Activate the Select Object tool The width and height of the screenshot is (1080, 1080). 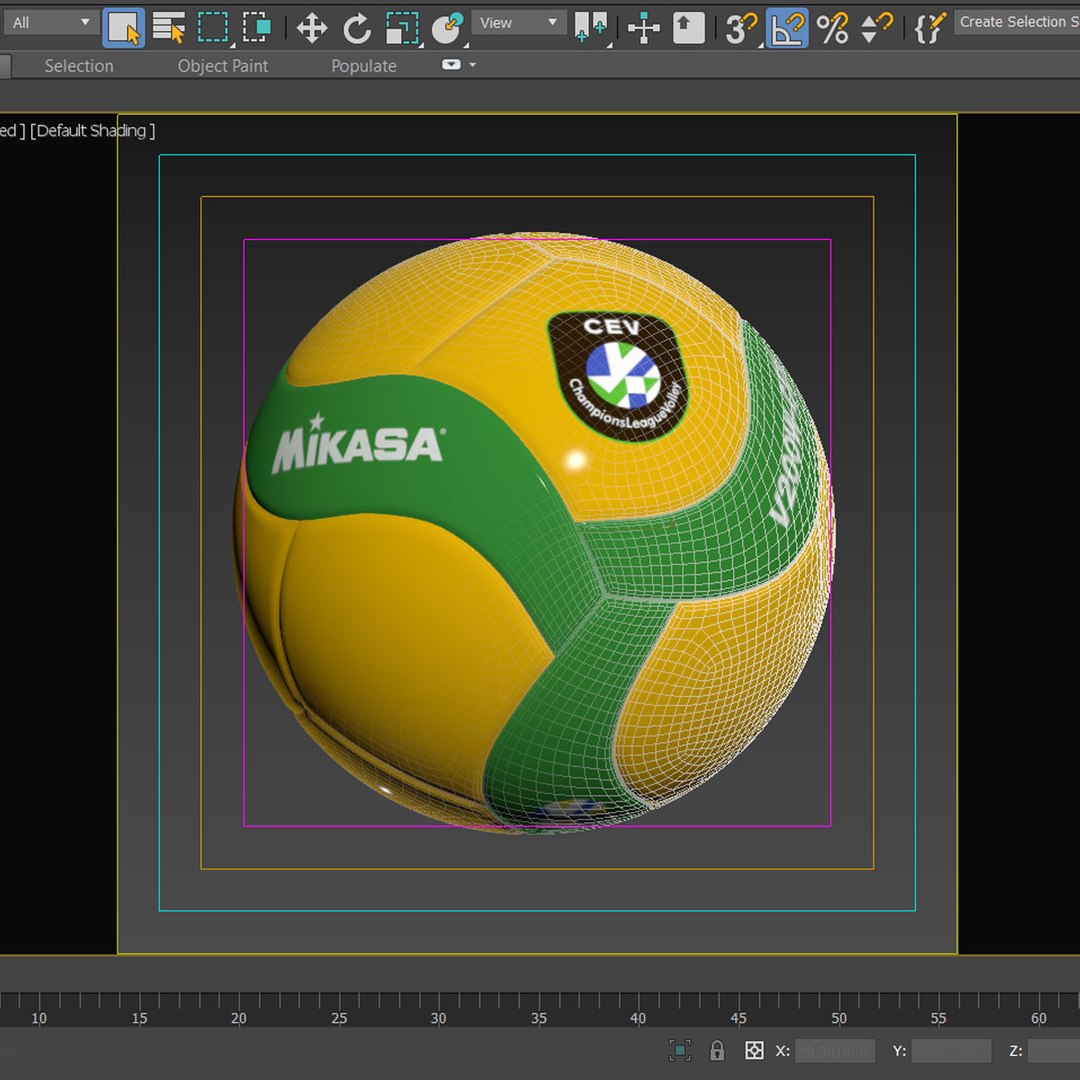tap(123, 28)
